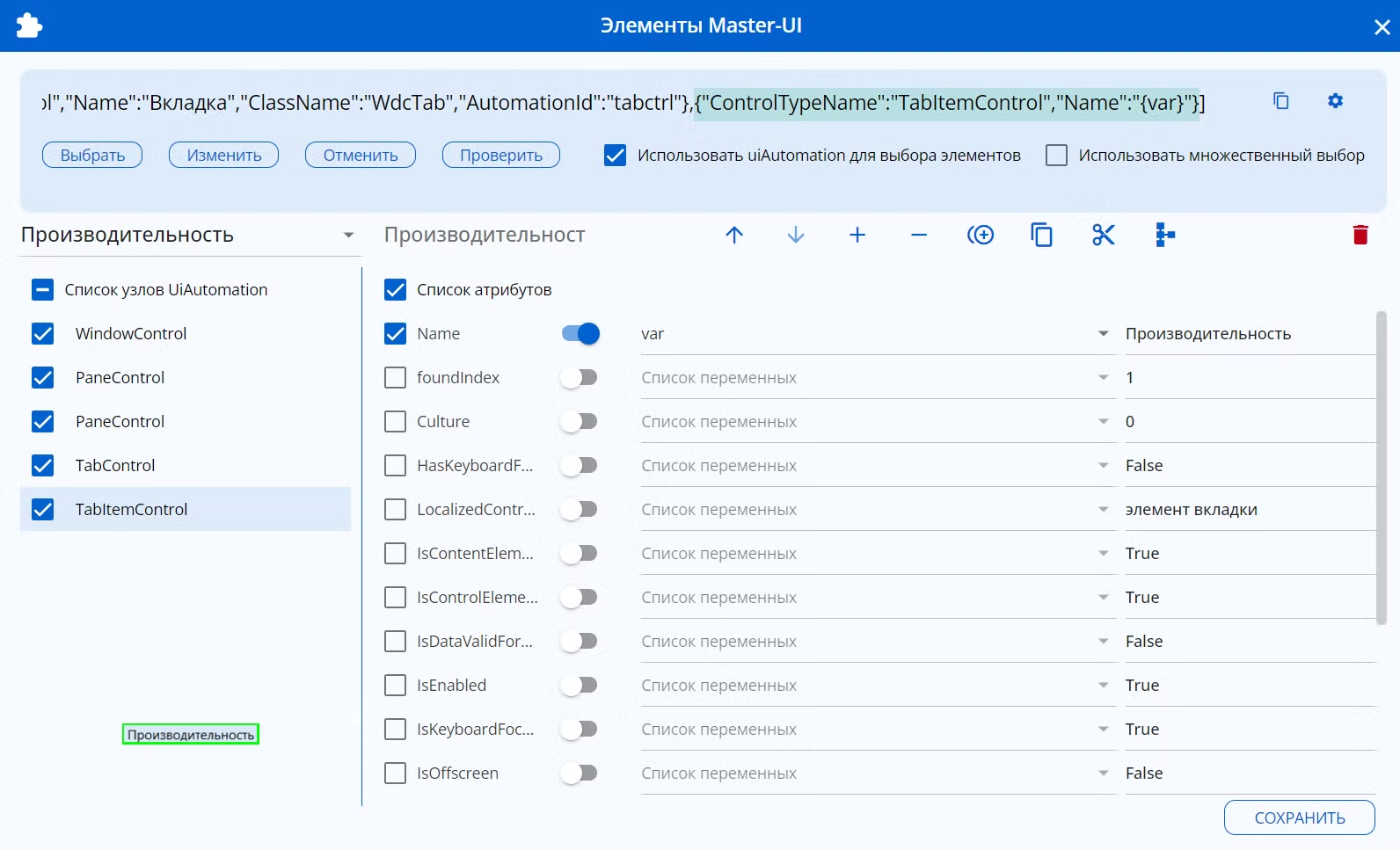Turn on the IsOffscreen variable switch
Image resolution: width=1400 pixels, height=850 pixels.
coord(580,774)
